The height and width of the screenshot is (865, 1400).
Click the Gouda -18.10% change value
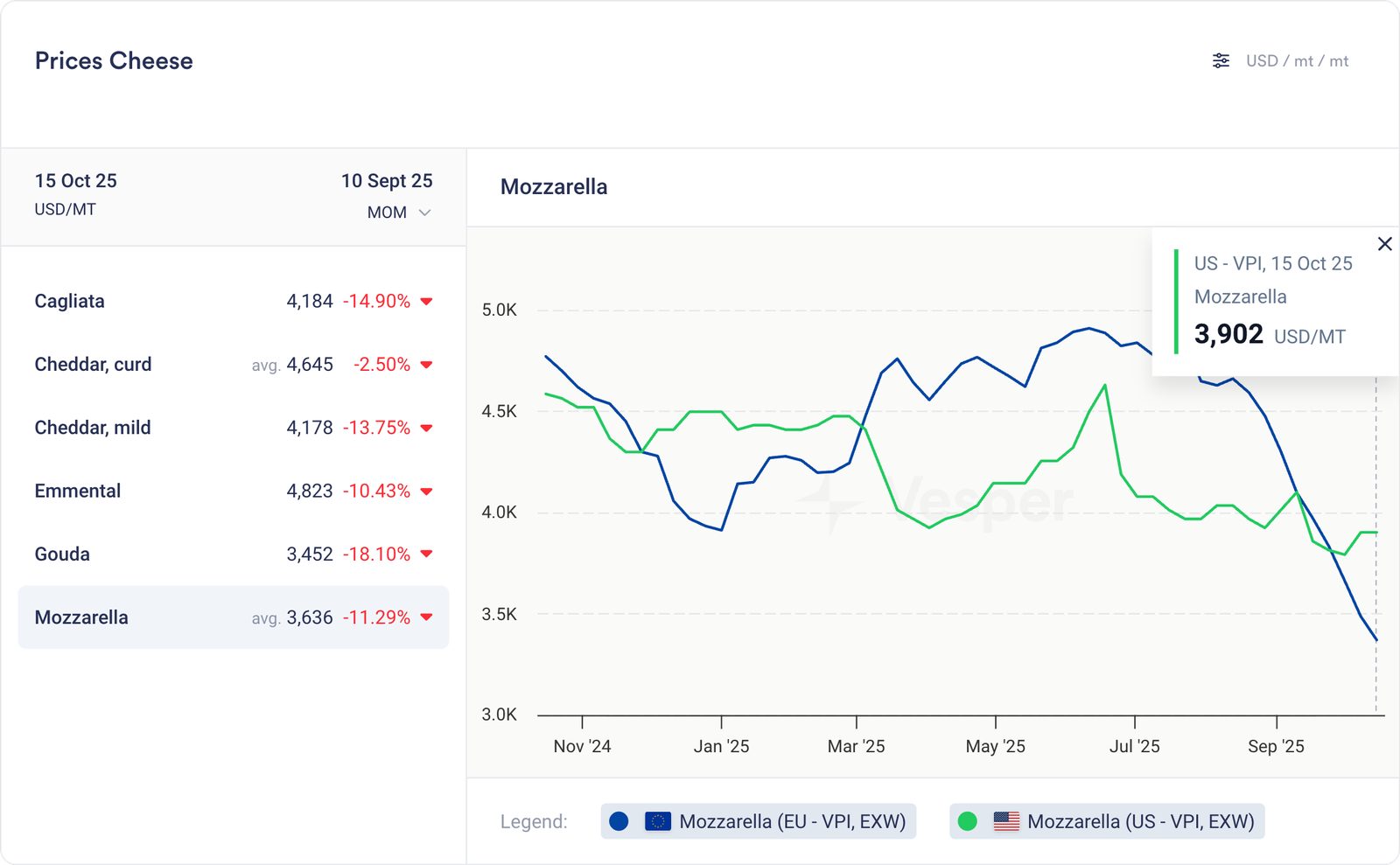(376, 555)
